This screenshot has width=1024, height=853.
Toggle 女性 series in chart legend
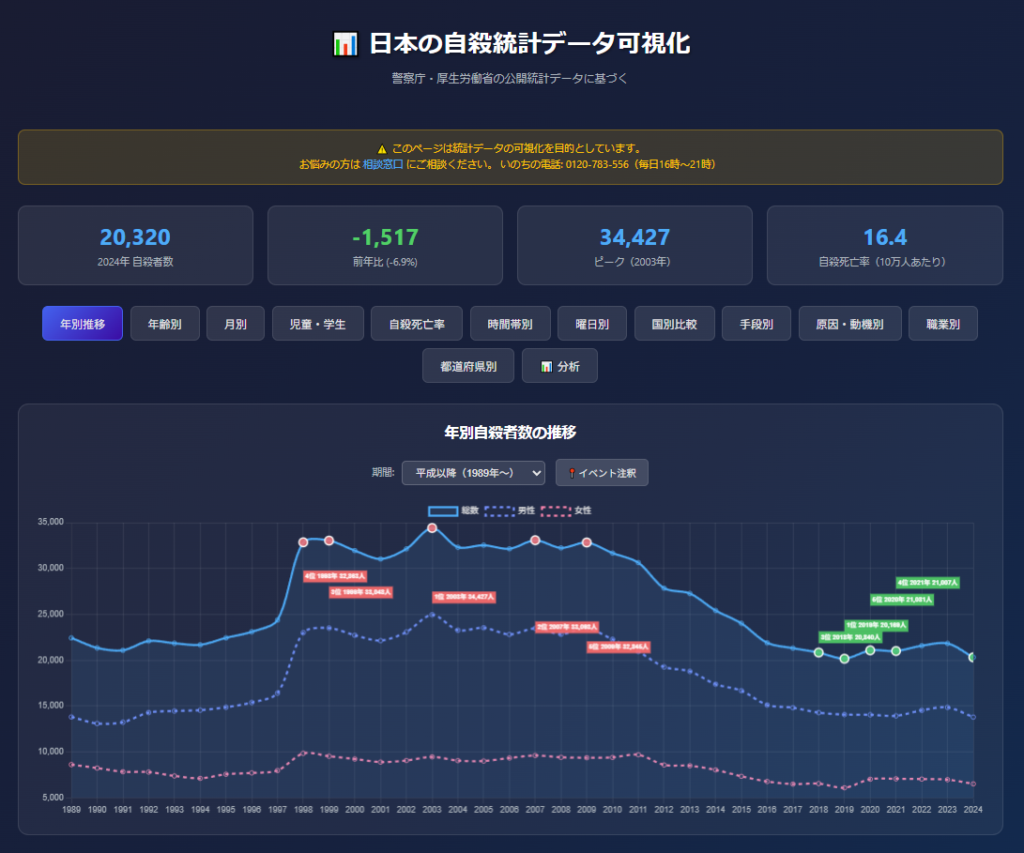(x=566, y=511)
